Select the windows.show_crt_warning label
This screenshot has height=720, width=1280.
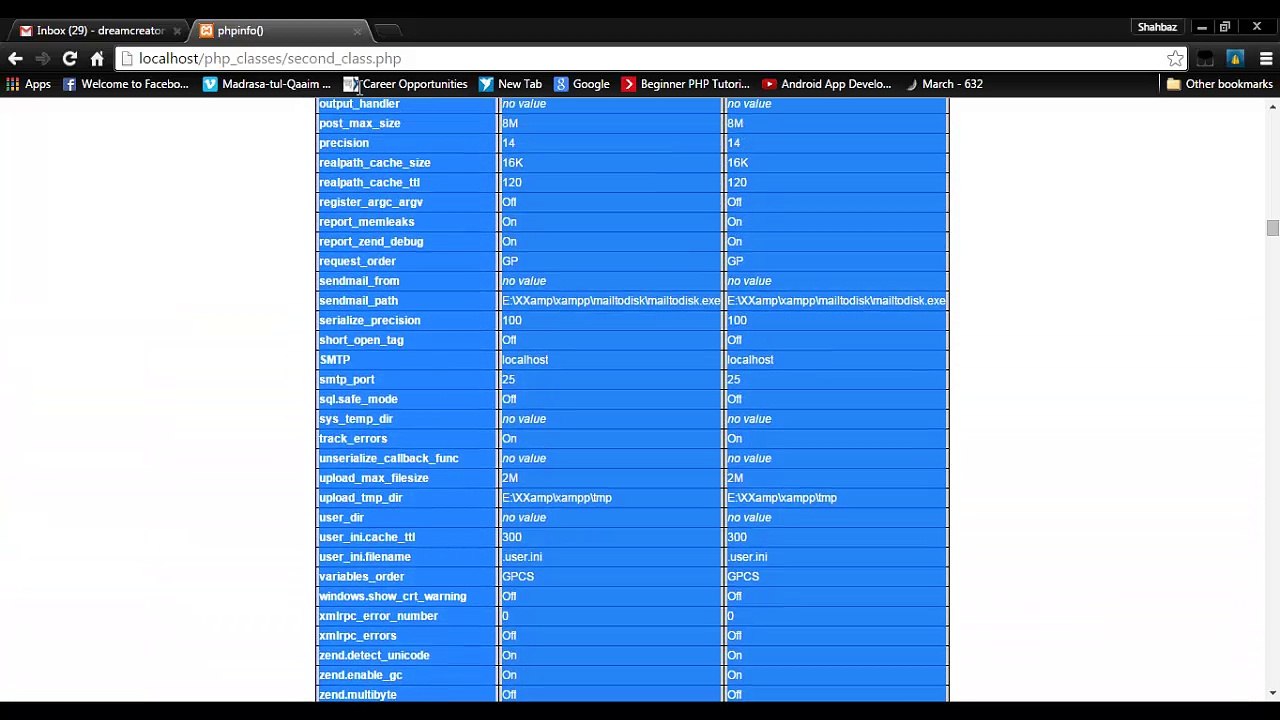(393, 596)
